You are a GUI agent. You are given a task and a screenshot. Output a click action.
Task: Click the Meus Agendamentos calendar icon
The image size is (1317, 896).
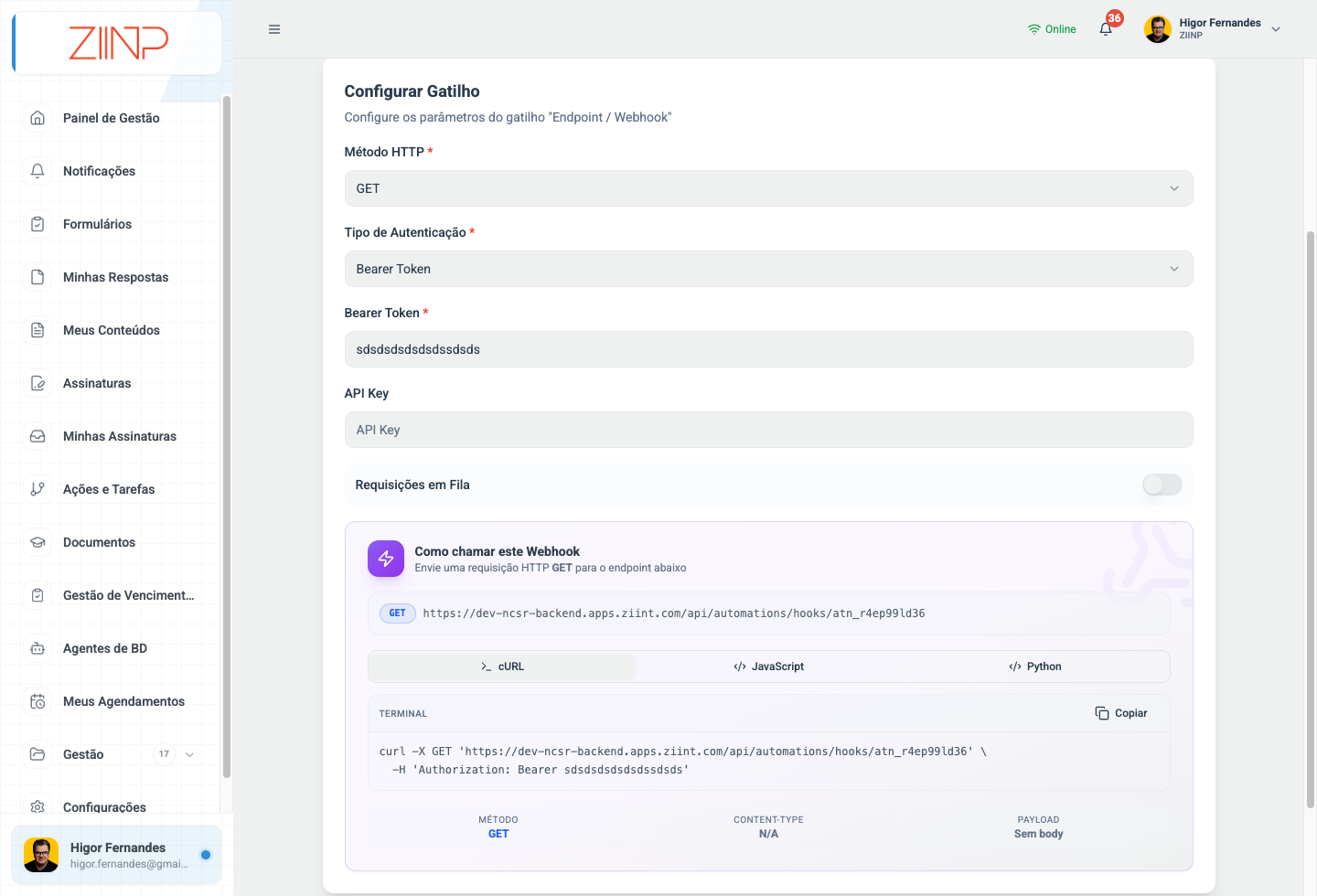click(x=37, y=701)
